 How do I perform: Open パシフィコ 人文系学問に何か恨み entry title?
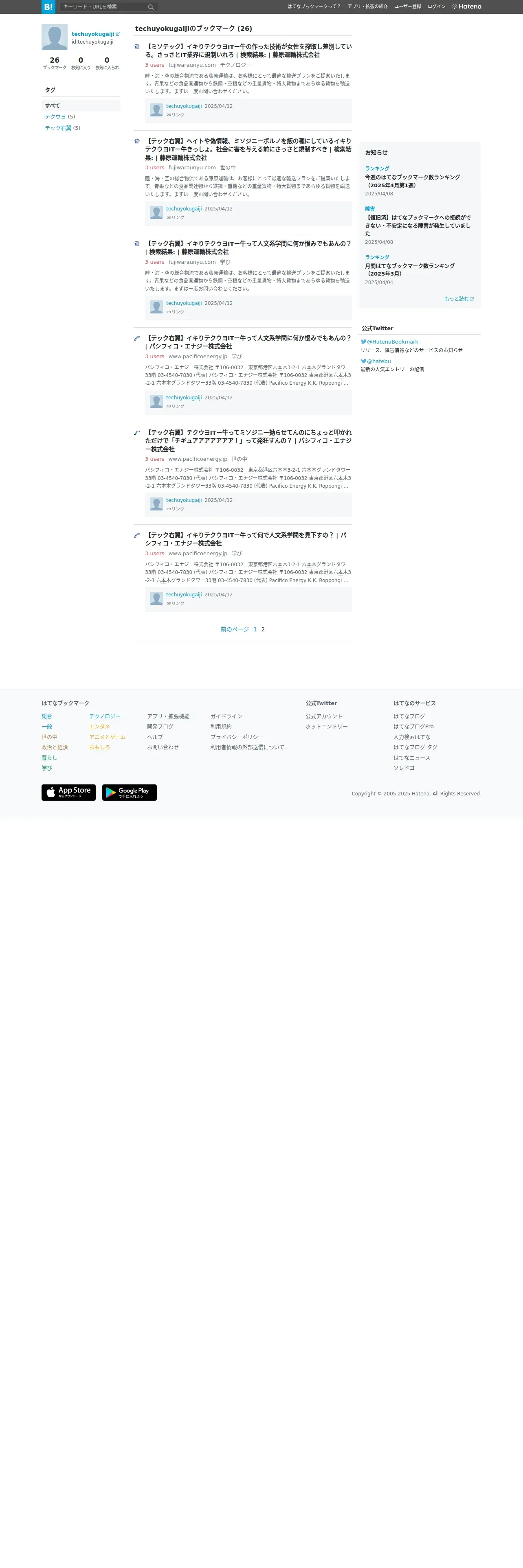click(248, 342)
